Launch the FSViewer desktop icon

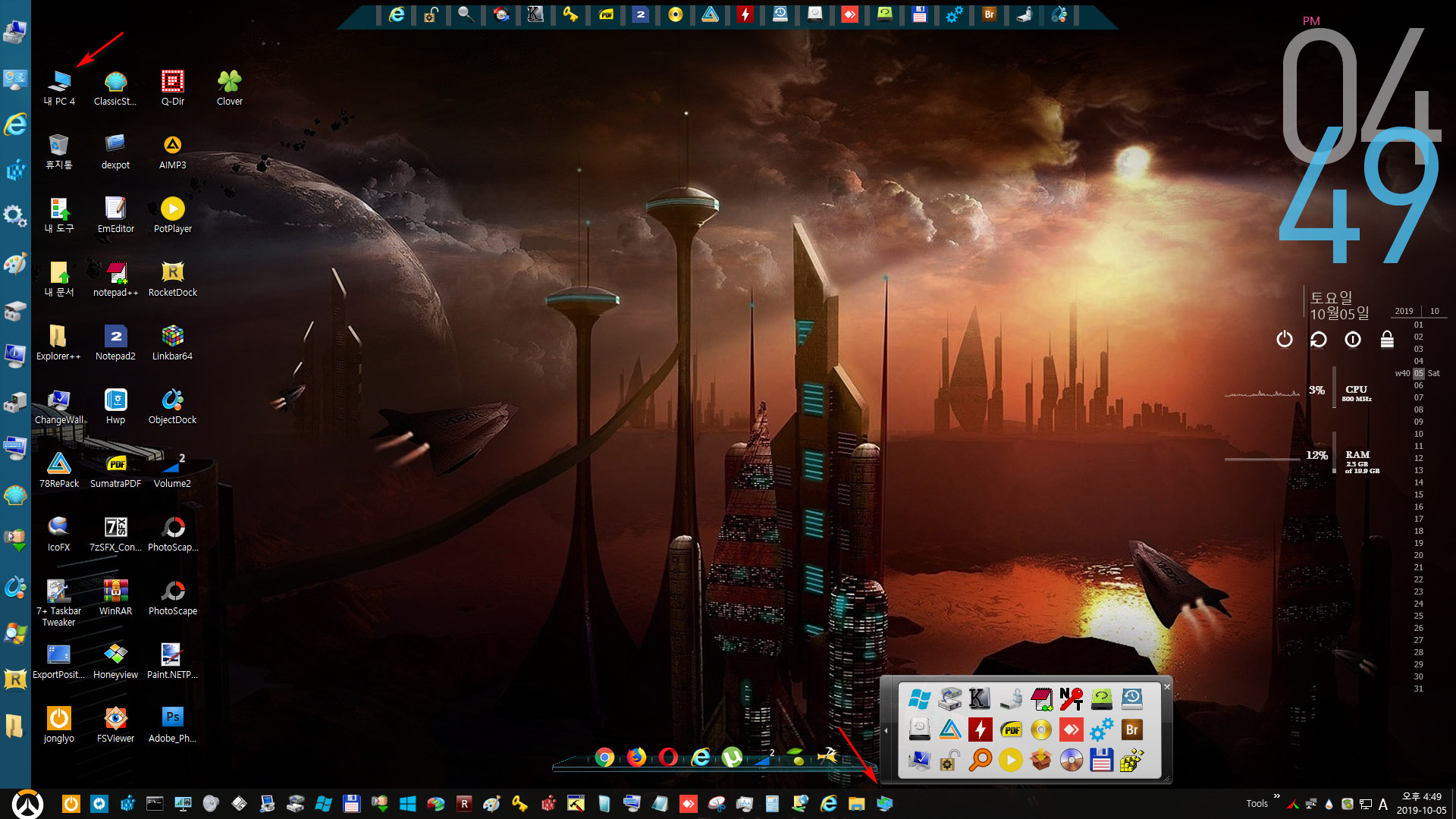tap(115, 724)
